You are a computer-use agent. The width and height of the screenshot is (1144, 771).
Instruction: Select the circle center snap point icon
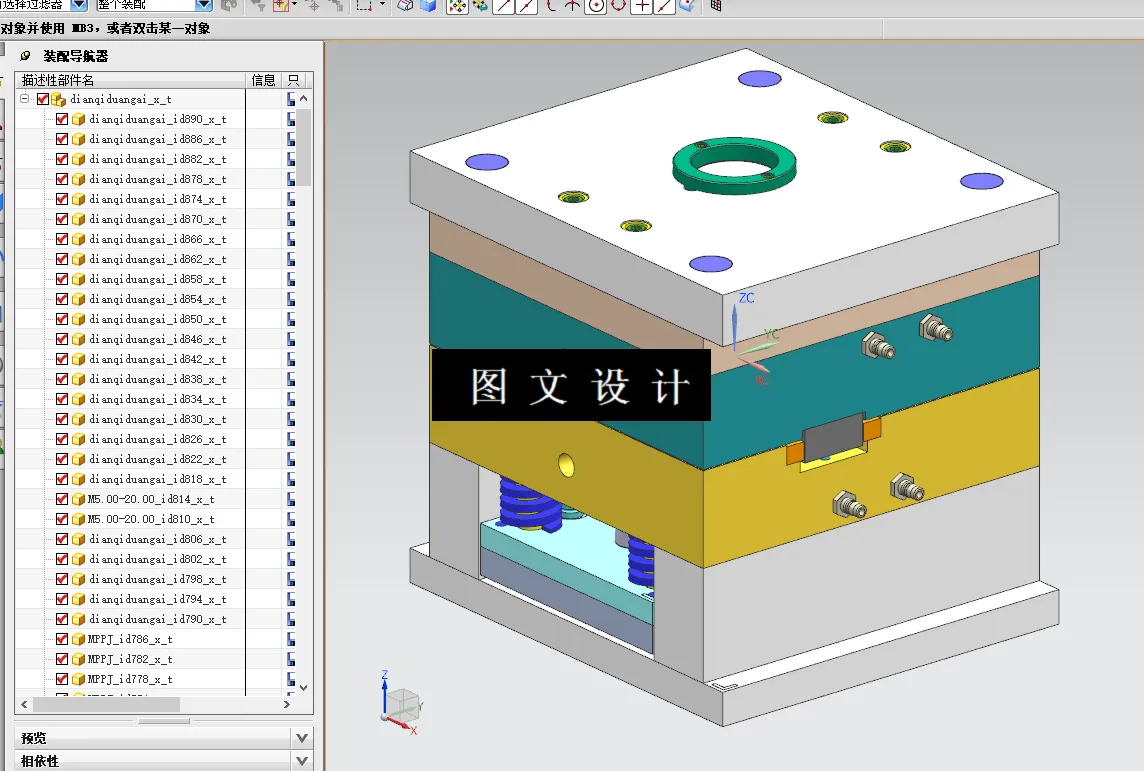point(596,8)
